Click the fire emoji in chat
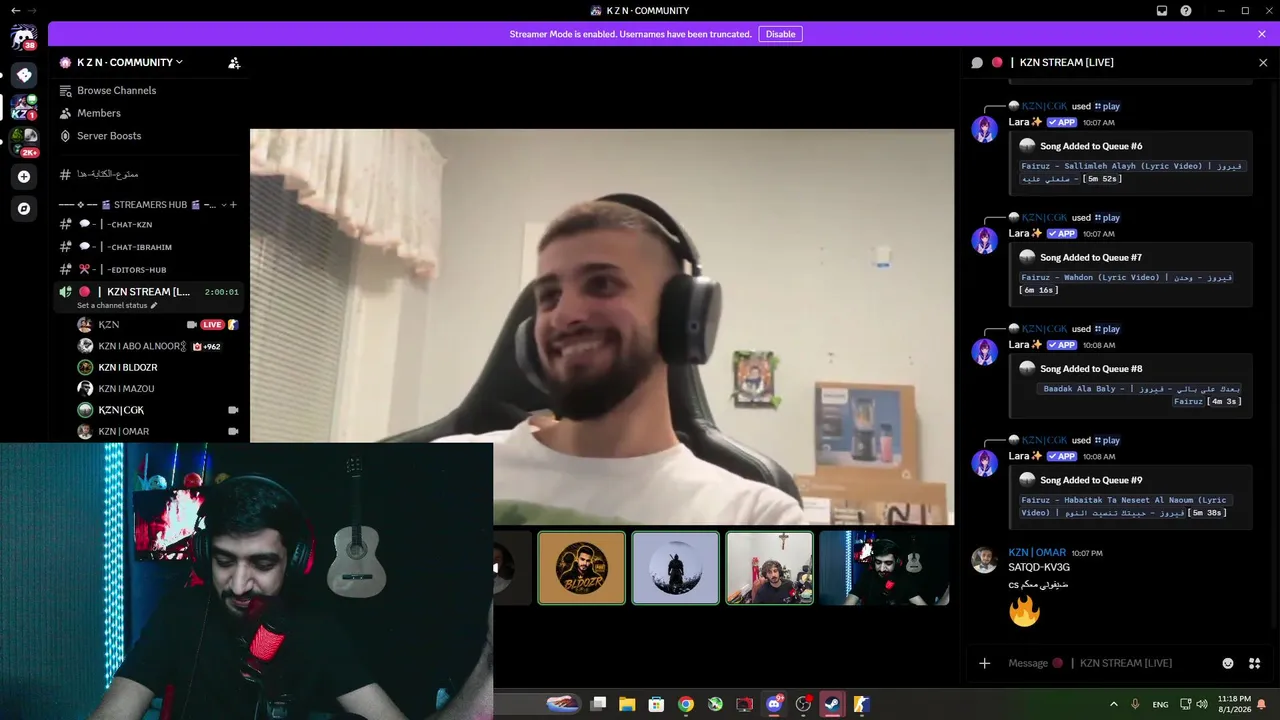1280x720 pixels. pos(1024,610)
